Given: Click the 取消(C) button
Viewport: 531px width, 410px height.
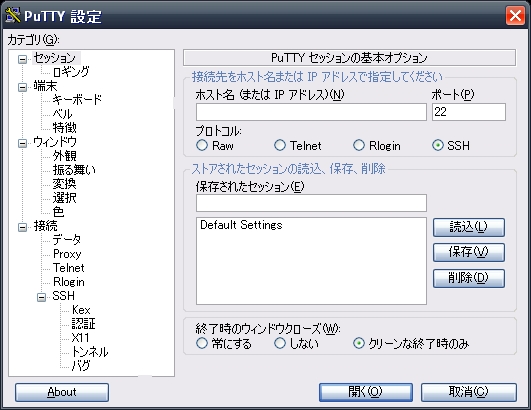Looking at the screenshot, I should (469, 392).
